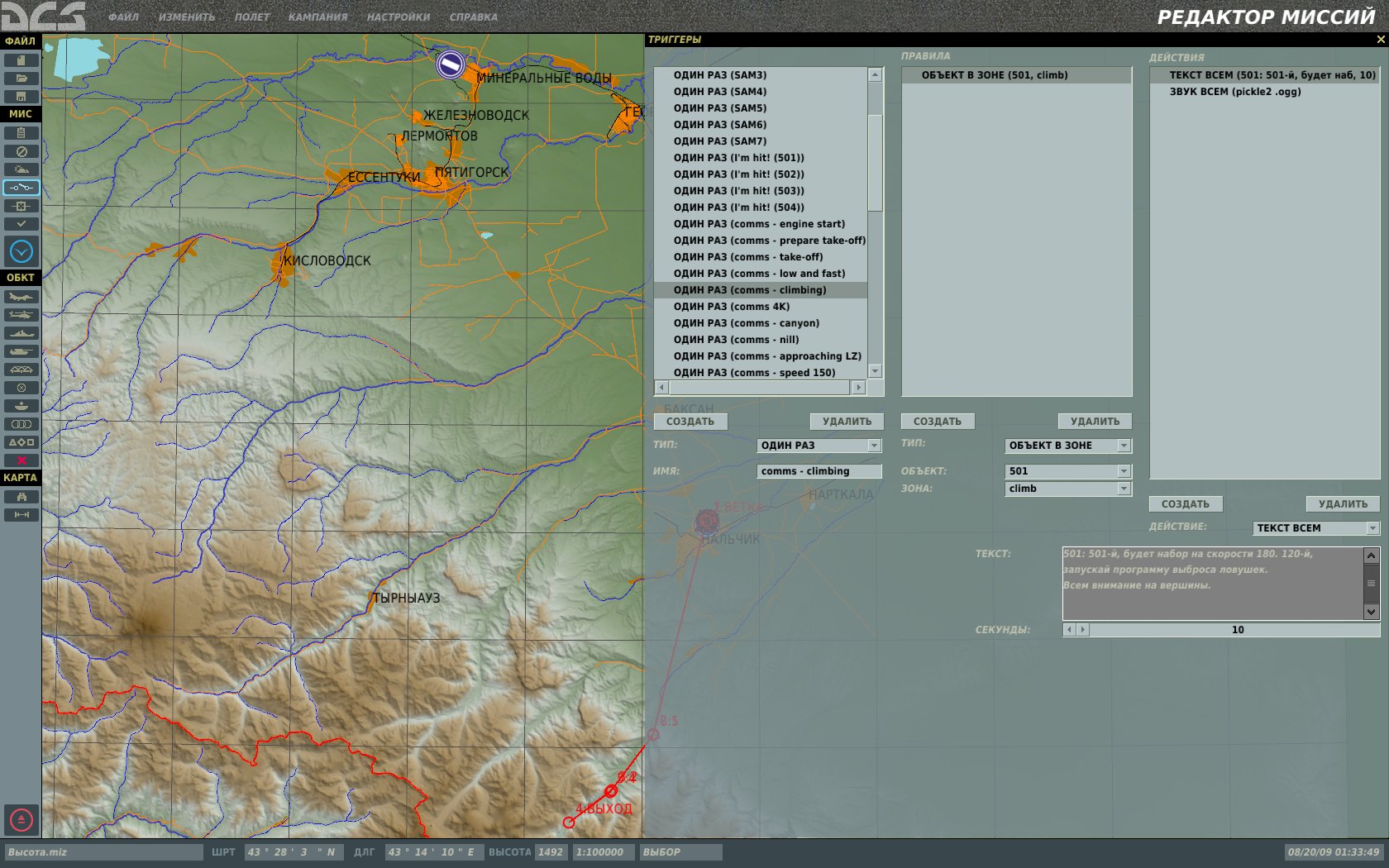1389x868 pixels.
Task: Click the binoculars map options icon
Action: point(21,497)
